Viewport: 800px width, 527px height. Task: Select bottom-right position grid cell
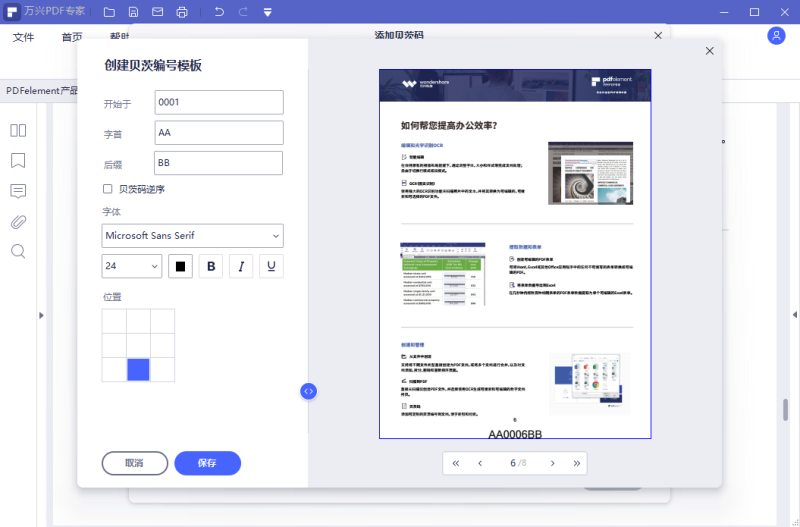(163, 369)
